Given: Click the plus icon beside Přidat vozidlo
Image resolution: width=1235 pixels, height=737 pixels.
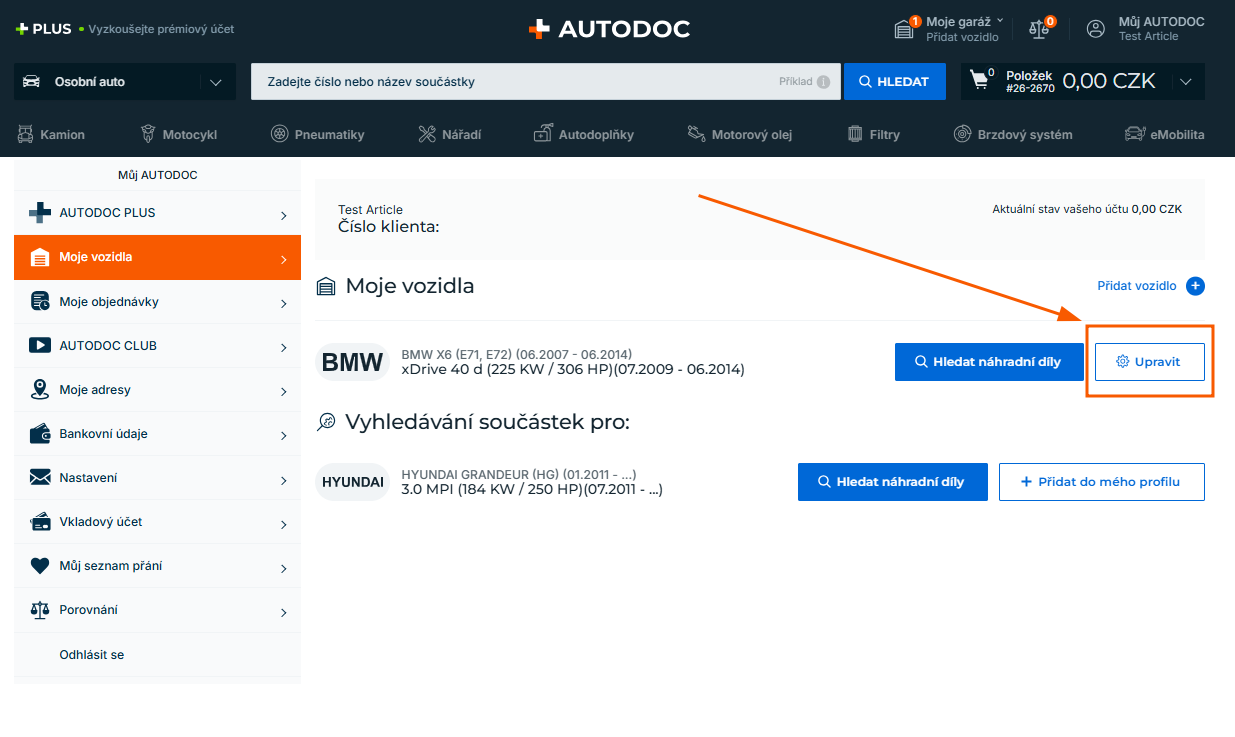Looking at the screenshot, I should click(1195, 286).
